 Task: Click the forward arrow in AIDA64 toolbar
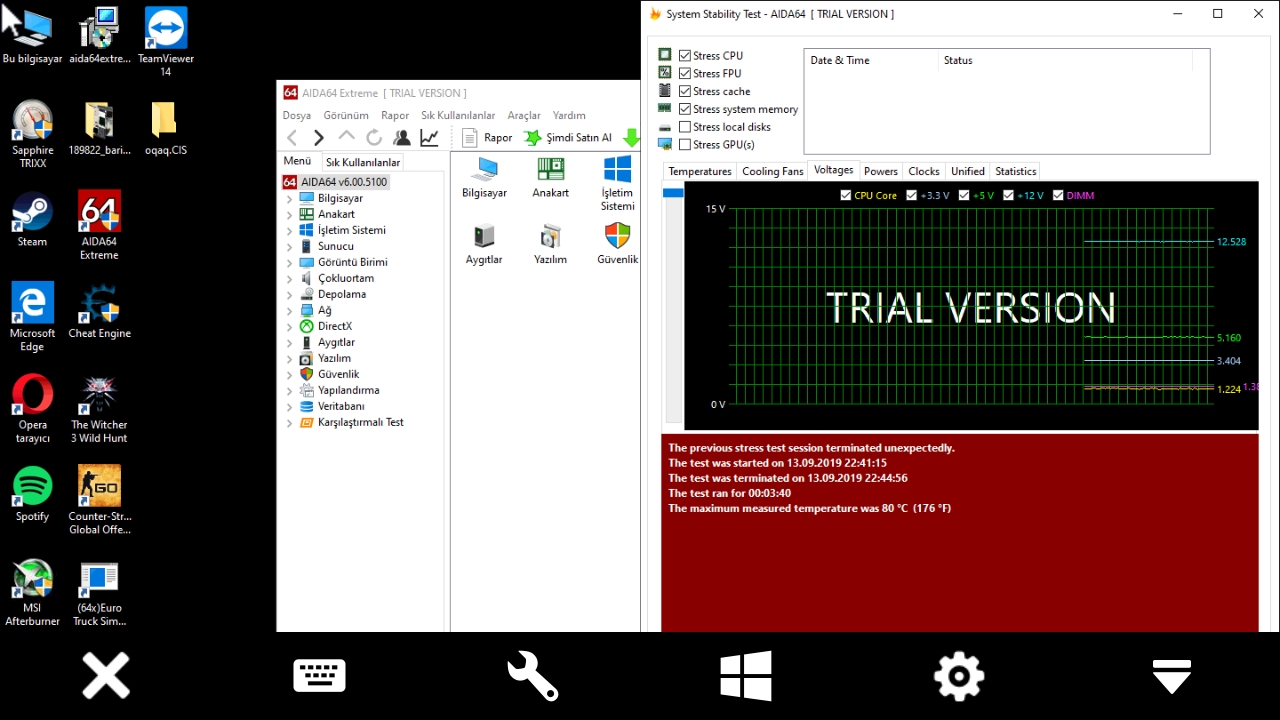coord(319,138)
